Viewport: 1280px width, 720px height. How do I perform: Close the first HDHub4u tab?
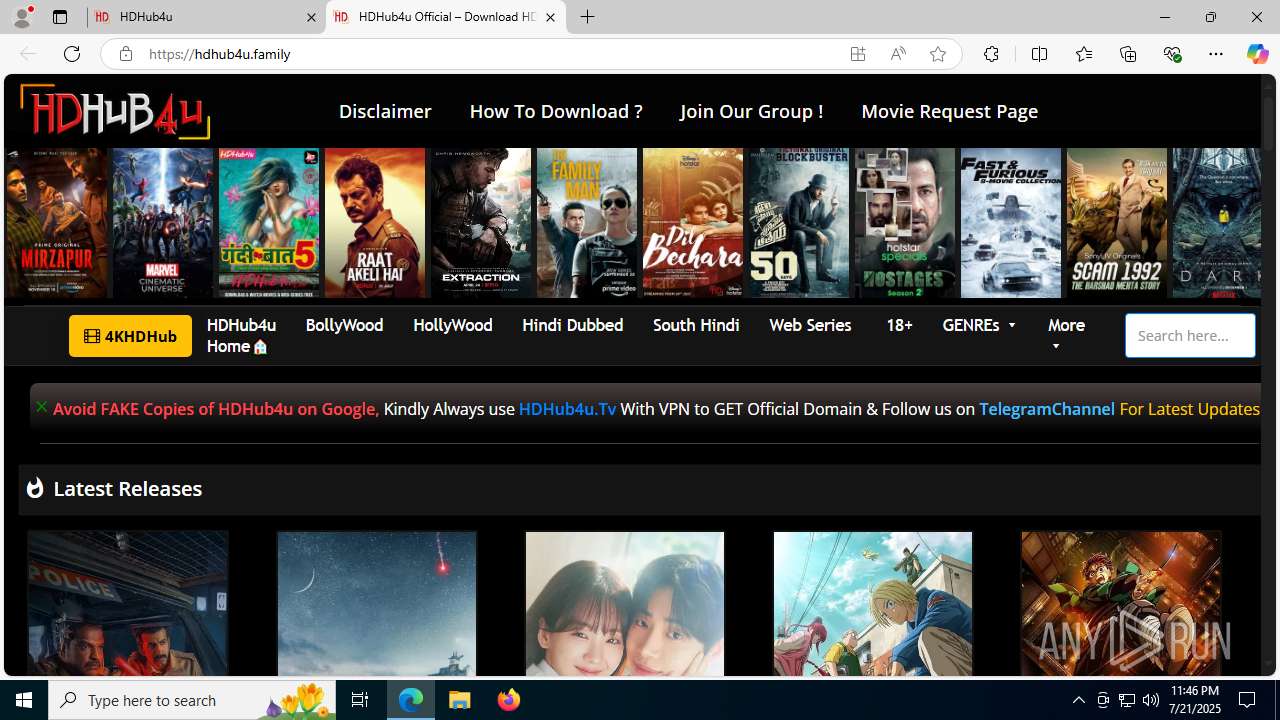(311, 17)
